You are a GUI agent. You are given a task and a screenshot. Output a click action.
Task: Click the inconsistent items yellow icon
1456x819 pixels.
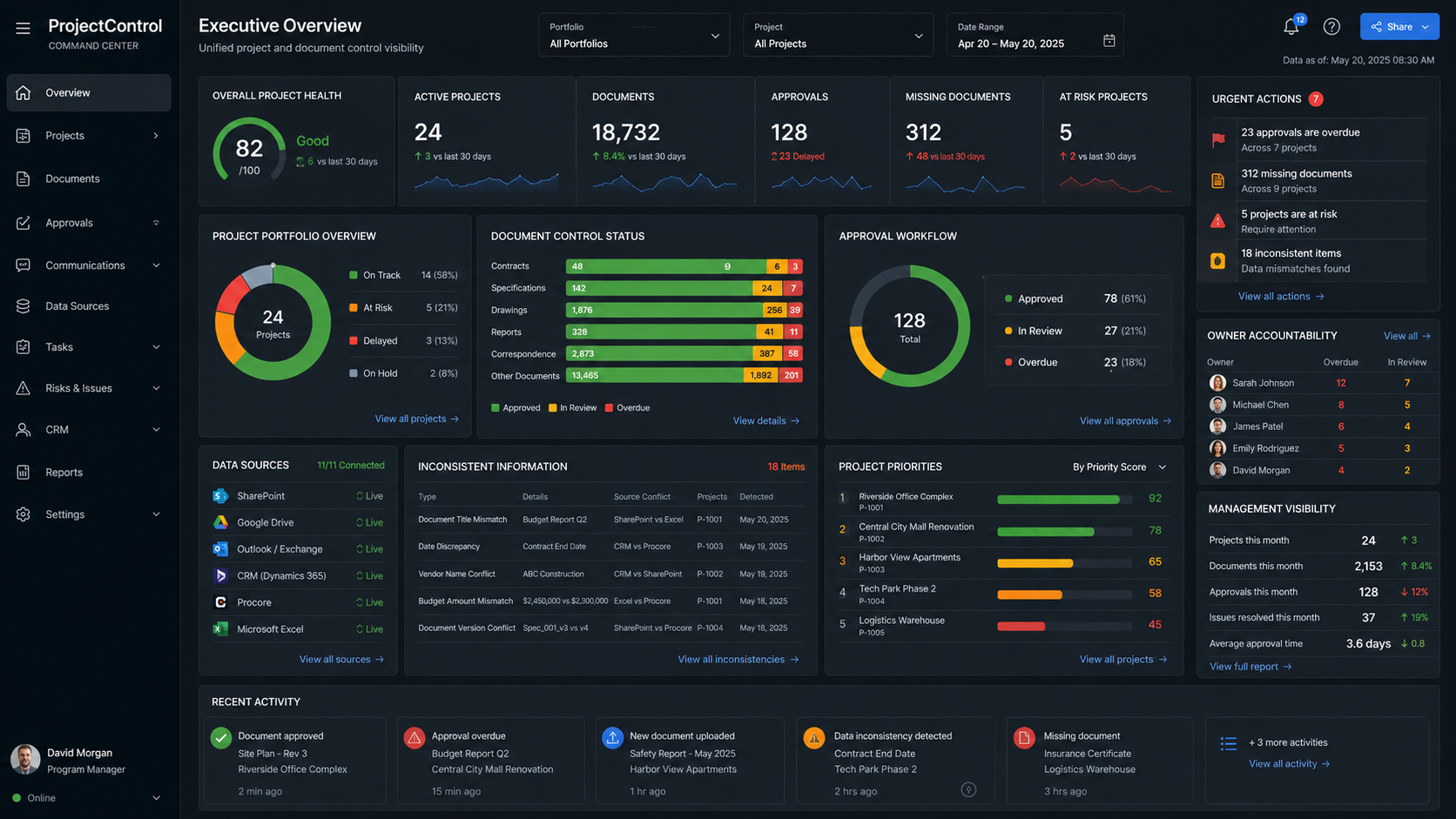pyautogui.click(x=1218, y=260)
